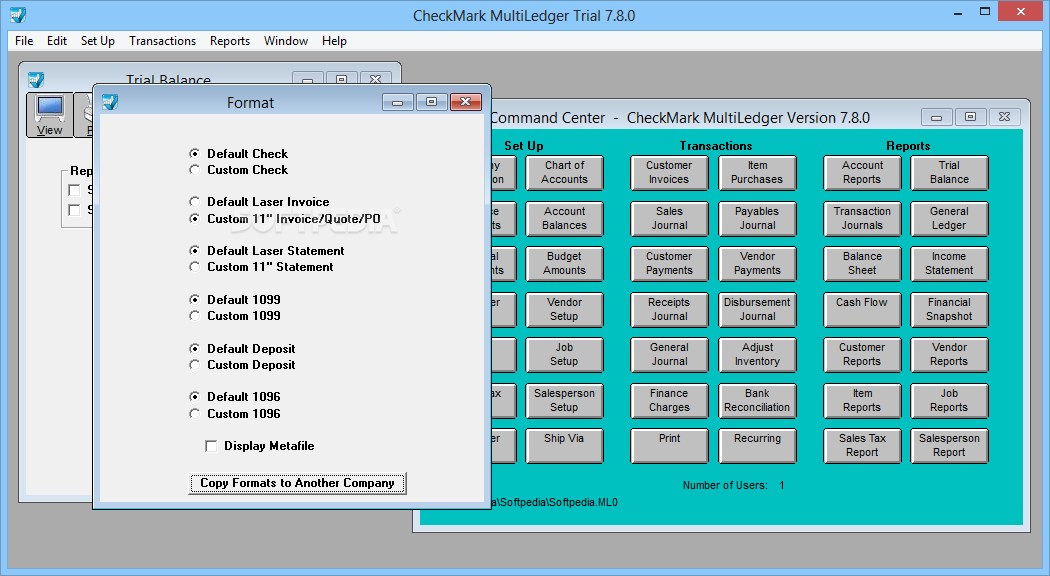1050x576 pixels.
Task: Click the Cash Flow button
Action: coord(862,309)
